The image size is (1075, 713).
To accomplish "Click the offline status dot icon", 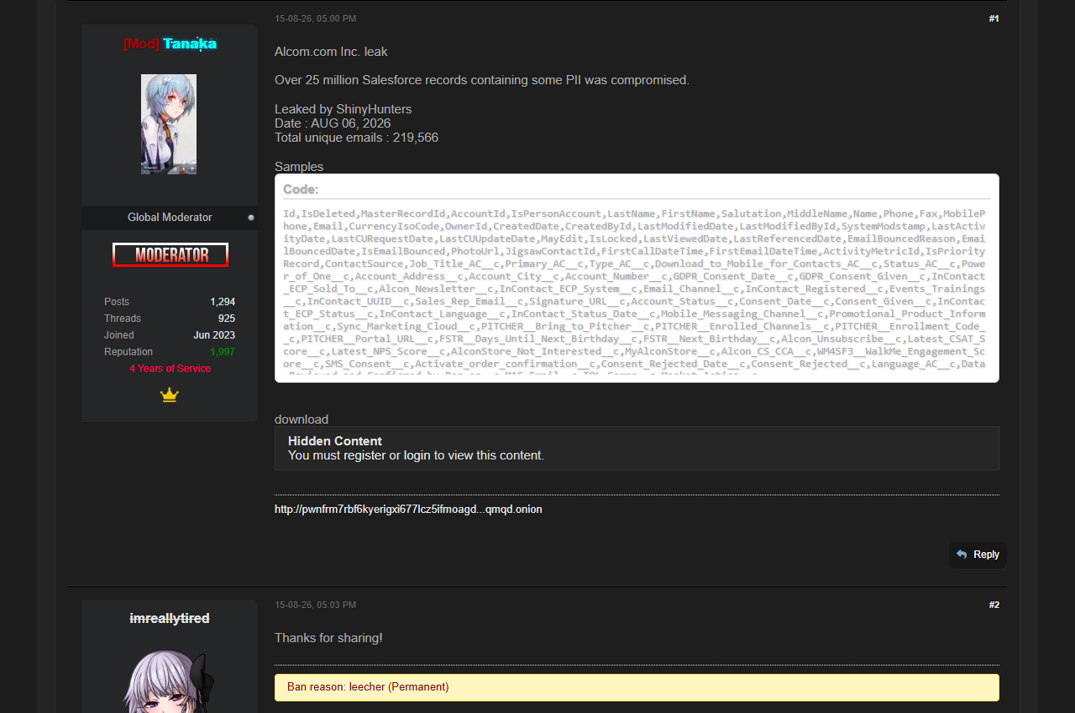I will [x=251, y=217].
